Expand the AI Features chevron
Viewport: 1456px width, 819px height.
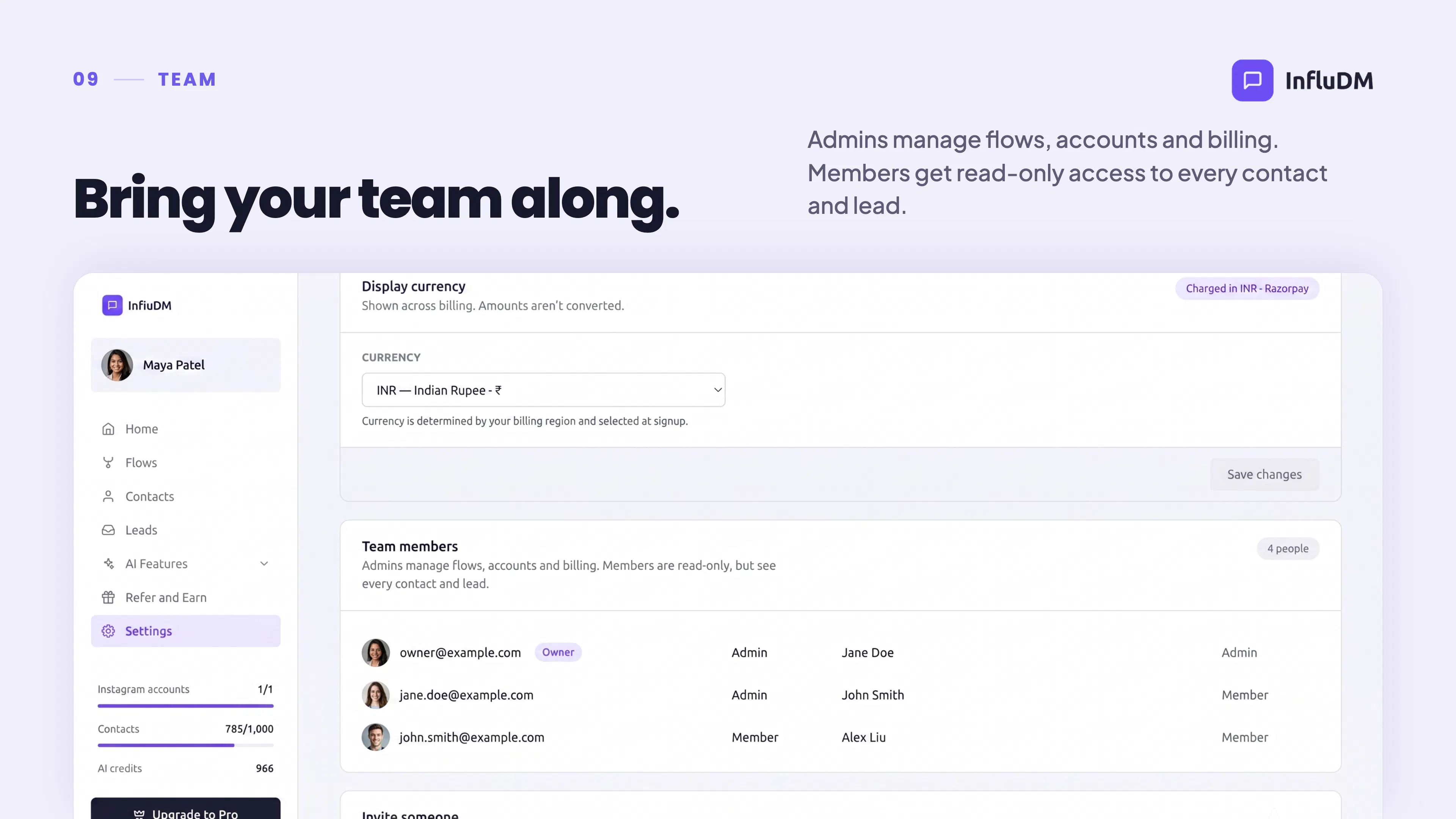tap(264, 563)
